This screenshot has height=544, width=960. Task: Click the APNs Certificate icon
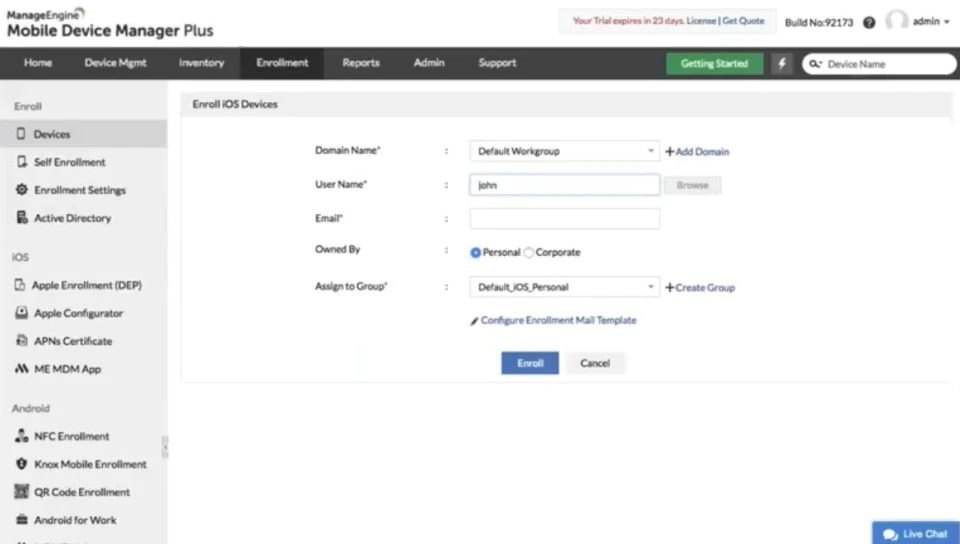click(21, 341)
